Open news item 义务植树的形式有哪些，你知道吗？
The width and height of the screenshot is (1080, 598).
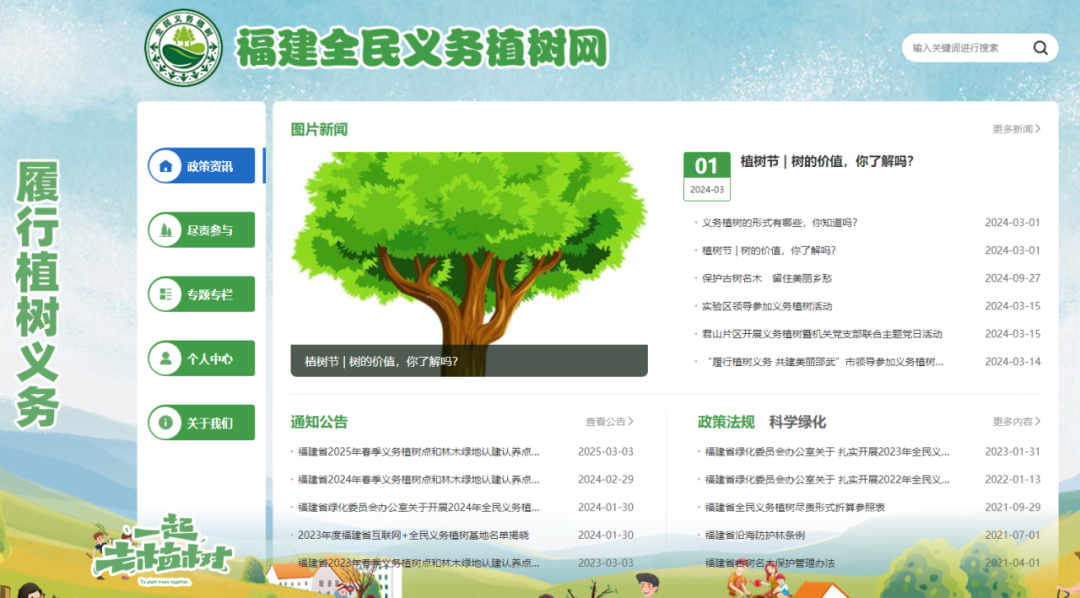[780, 223]
